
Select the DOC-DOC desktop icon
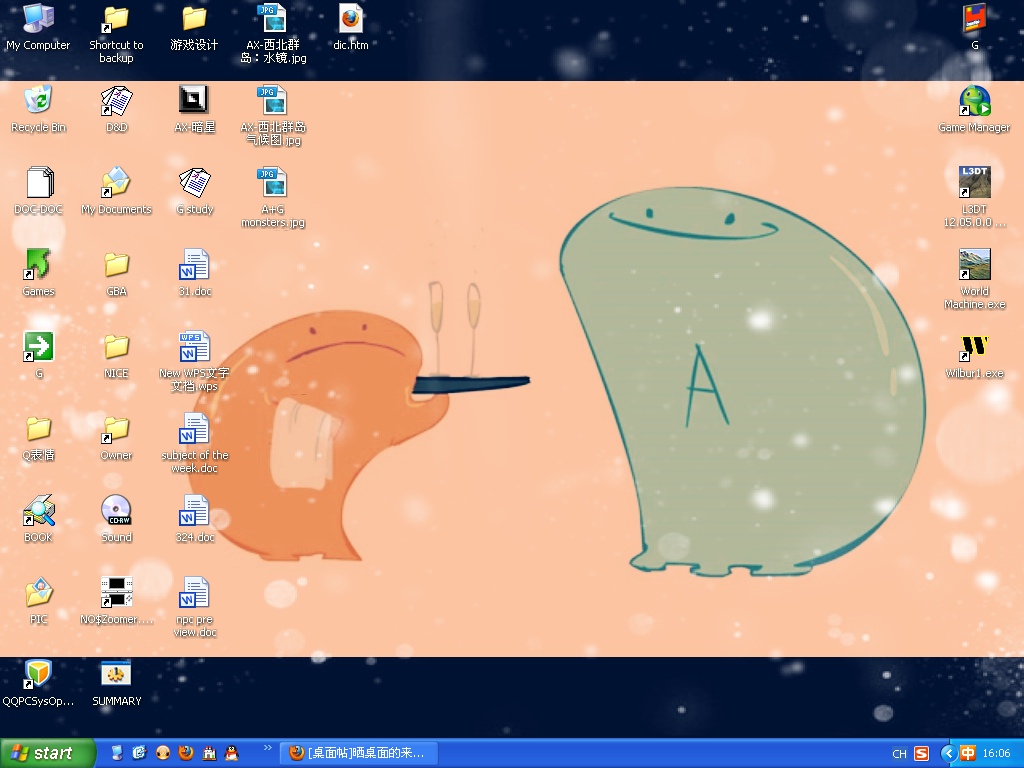[38, 191]
